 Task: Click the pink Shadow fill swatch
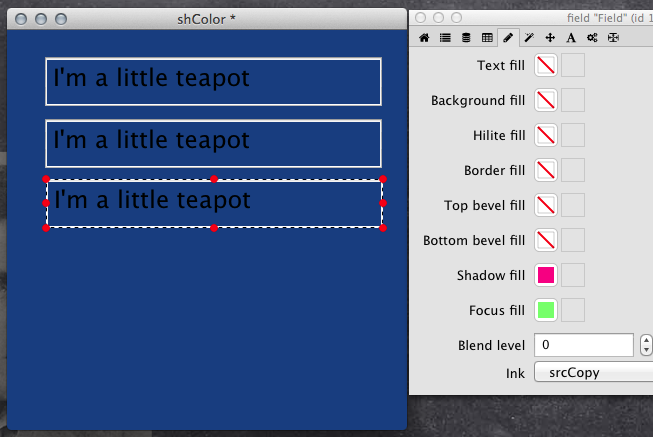[546, 275]
